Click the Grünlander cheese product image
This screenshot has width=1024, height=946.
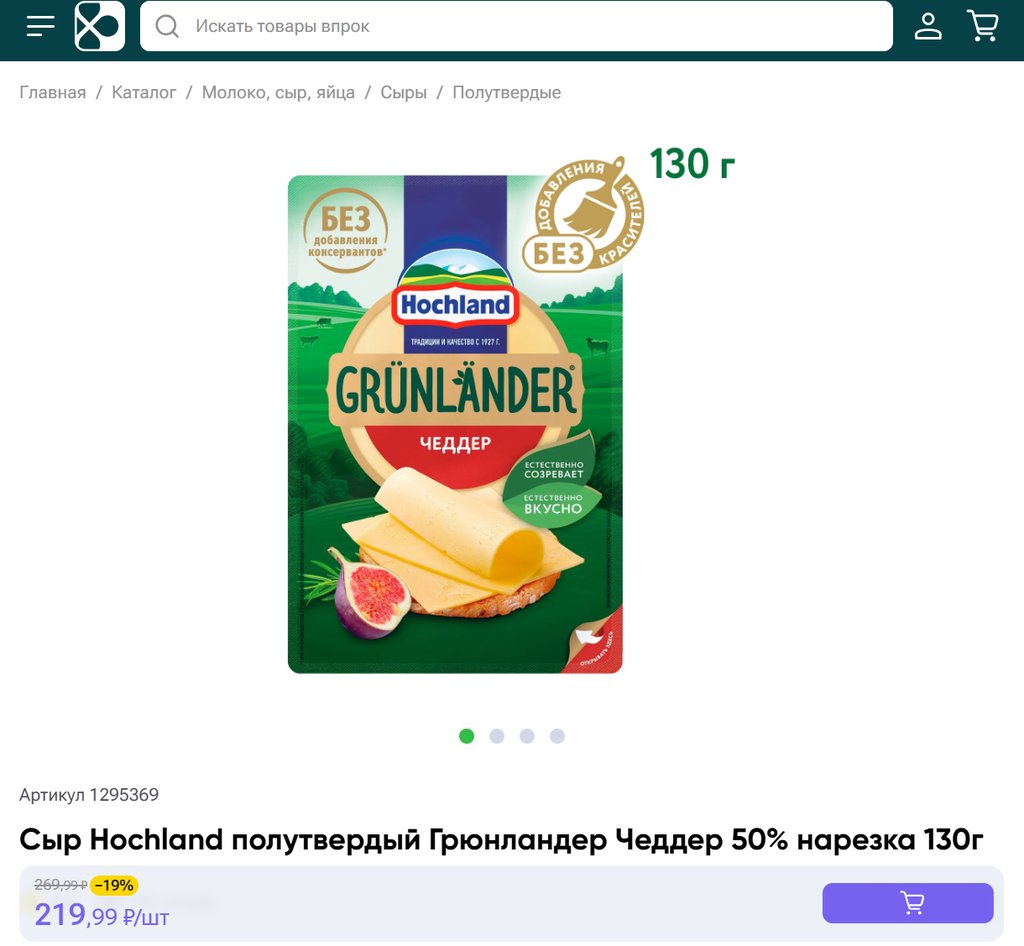(x=455, y=424)
